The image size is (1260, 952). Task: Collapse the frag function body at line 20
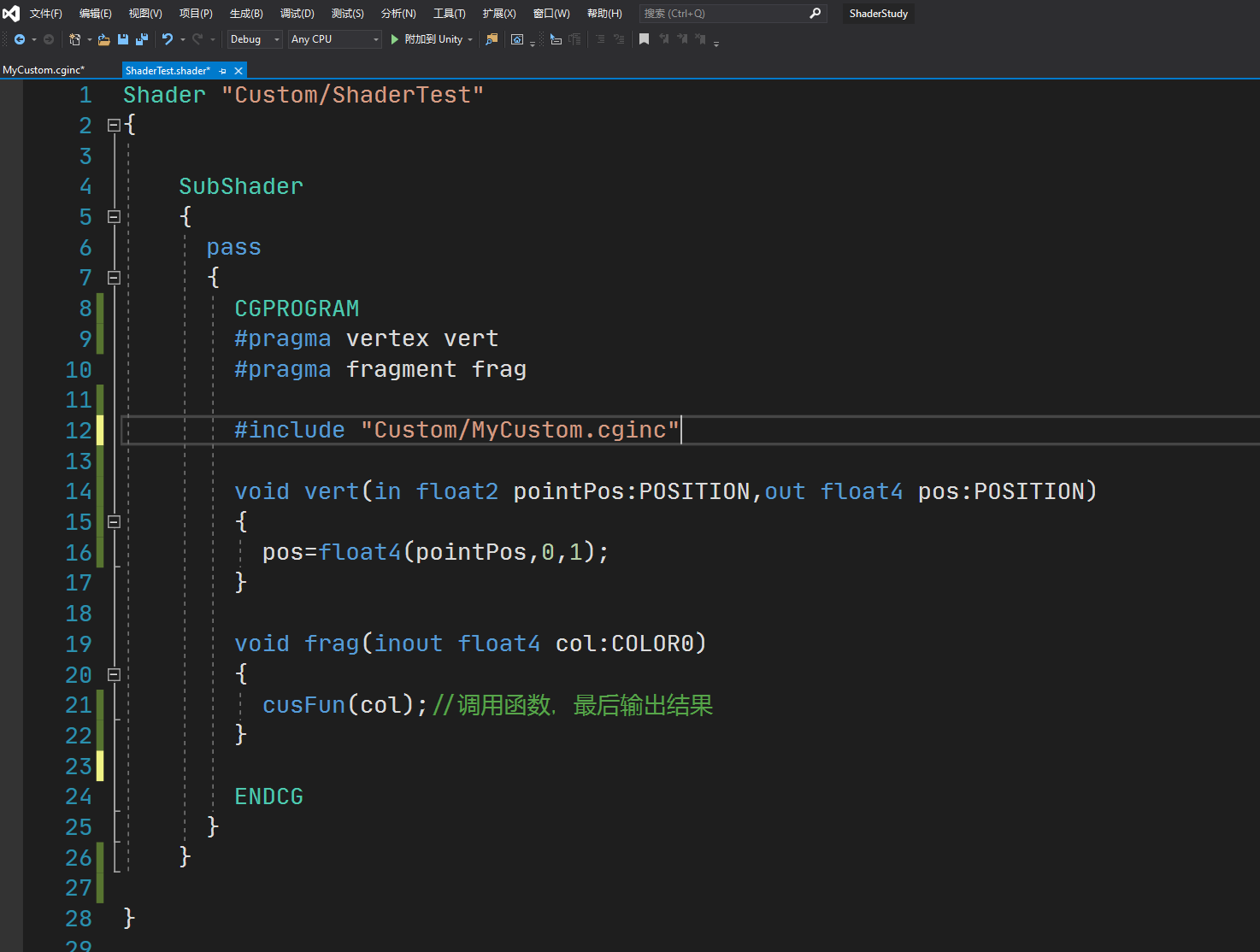point(114,674)
